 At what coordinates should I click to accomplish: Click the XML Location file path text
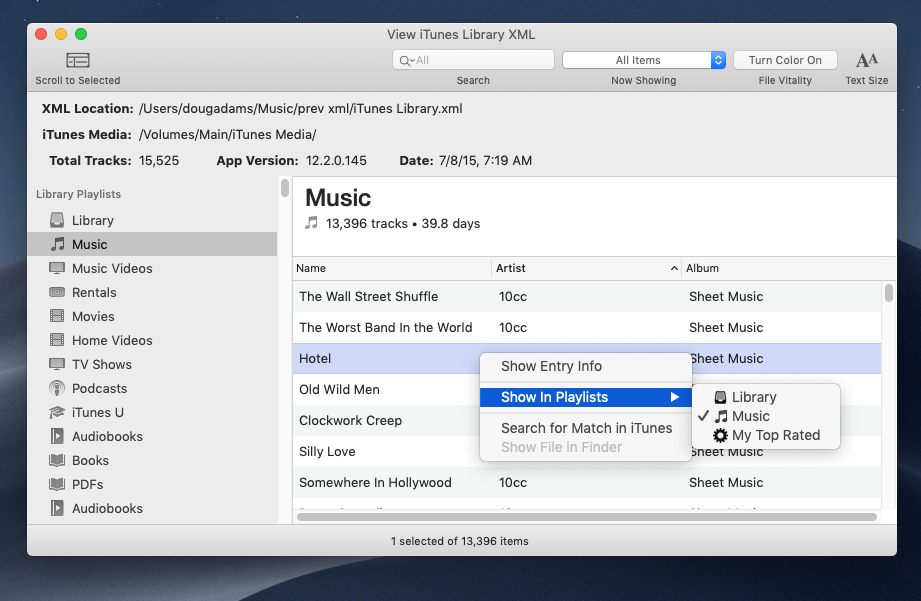click(301, 109)
